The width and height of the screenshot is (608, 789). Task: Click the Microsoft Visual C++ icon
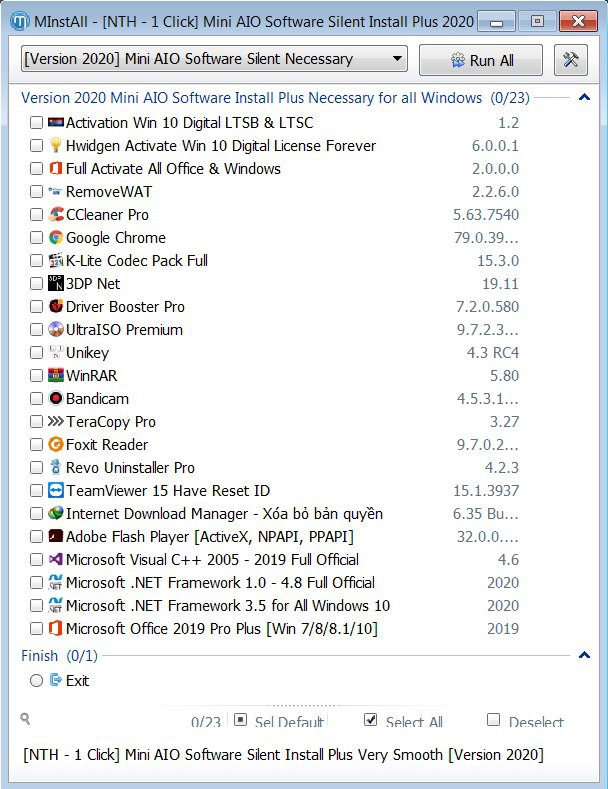click(55, 559)
